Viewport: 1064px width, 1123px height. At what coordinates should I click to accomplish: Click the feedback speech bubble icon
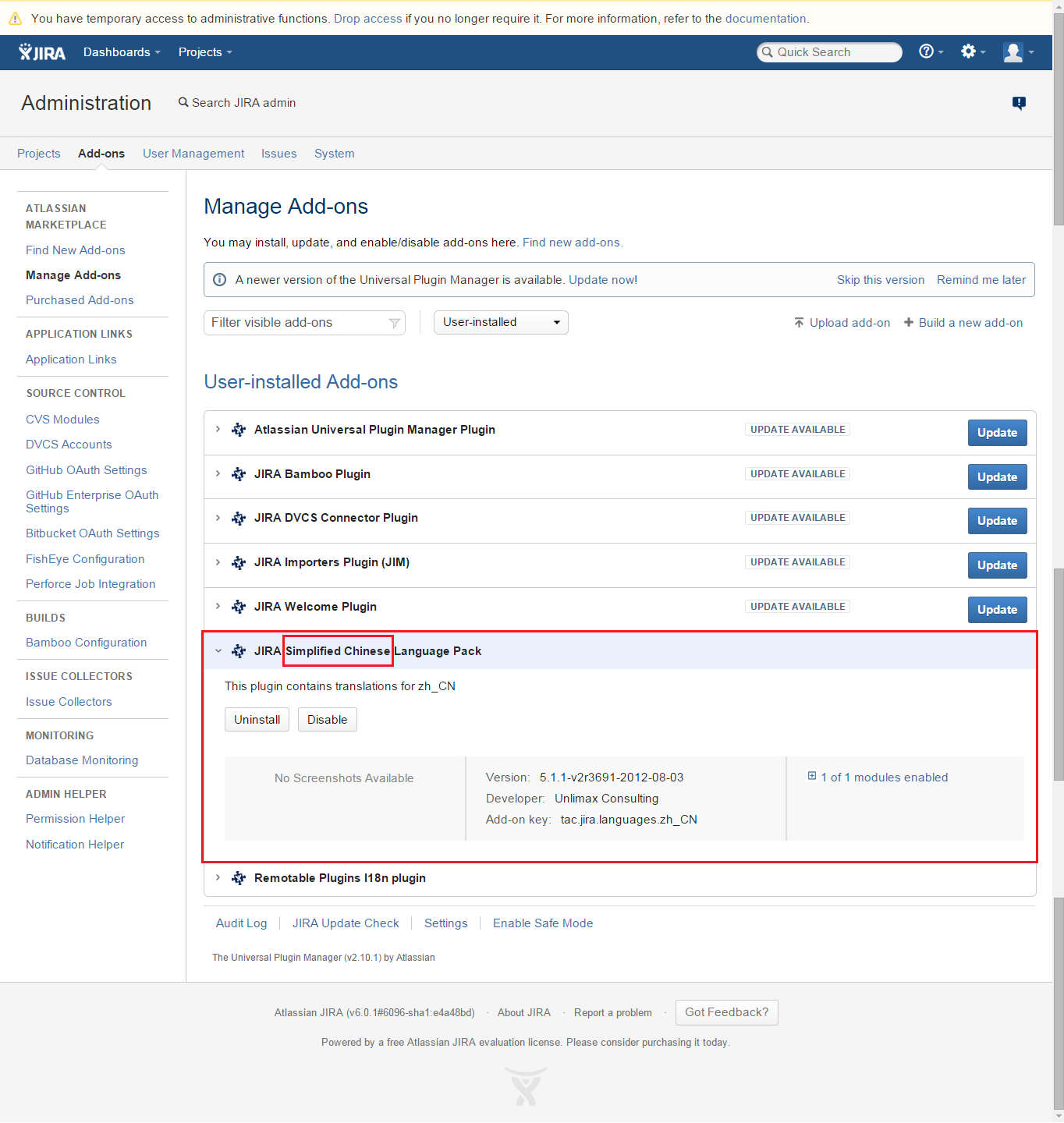pyautogui.click(x=1019, y=103)
